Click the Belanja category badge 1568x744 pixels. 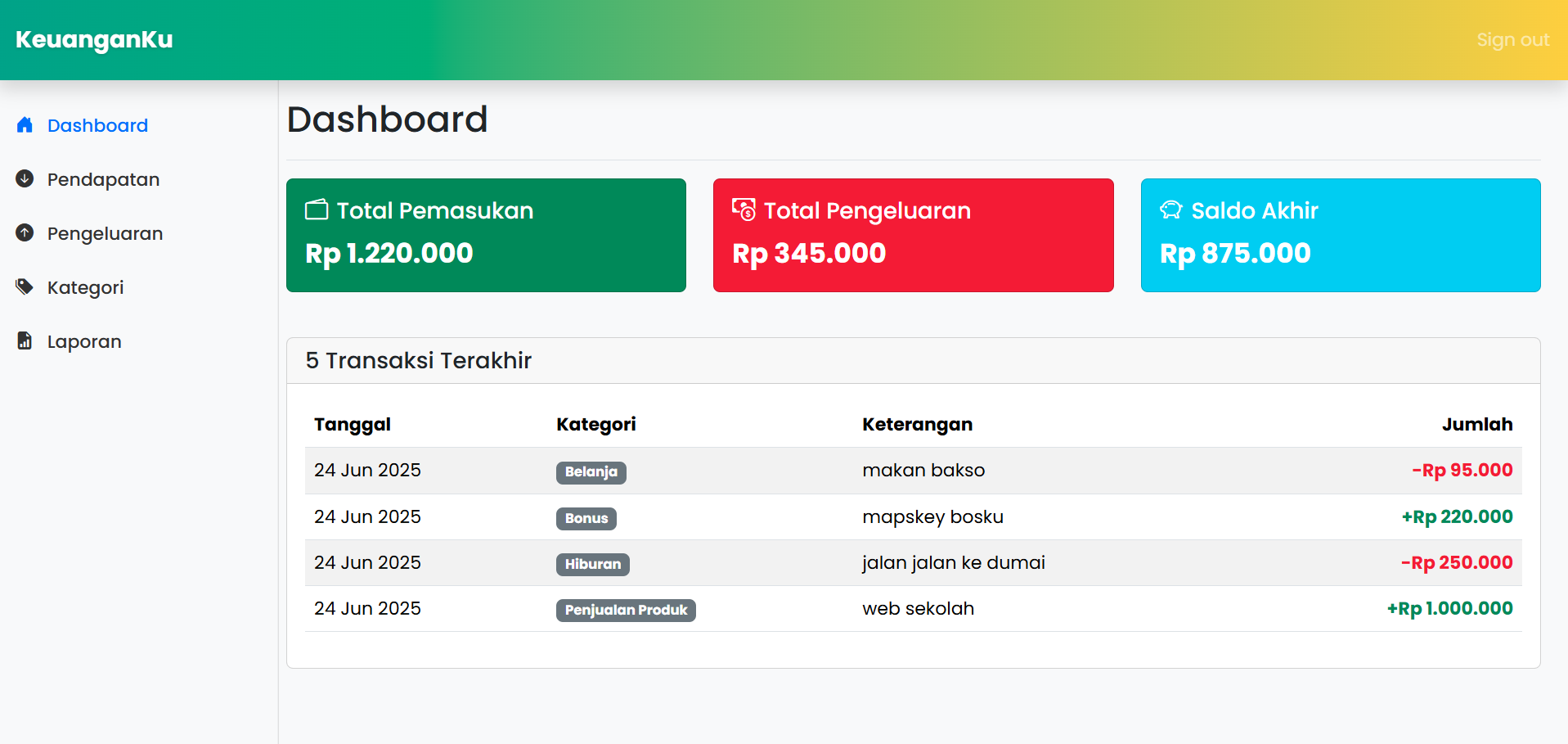pyautogui.click(x=591, y=472)
